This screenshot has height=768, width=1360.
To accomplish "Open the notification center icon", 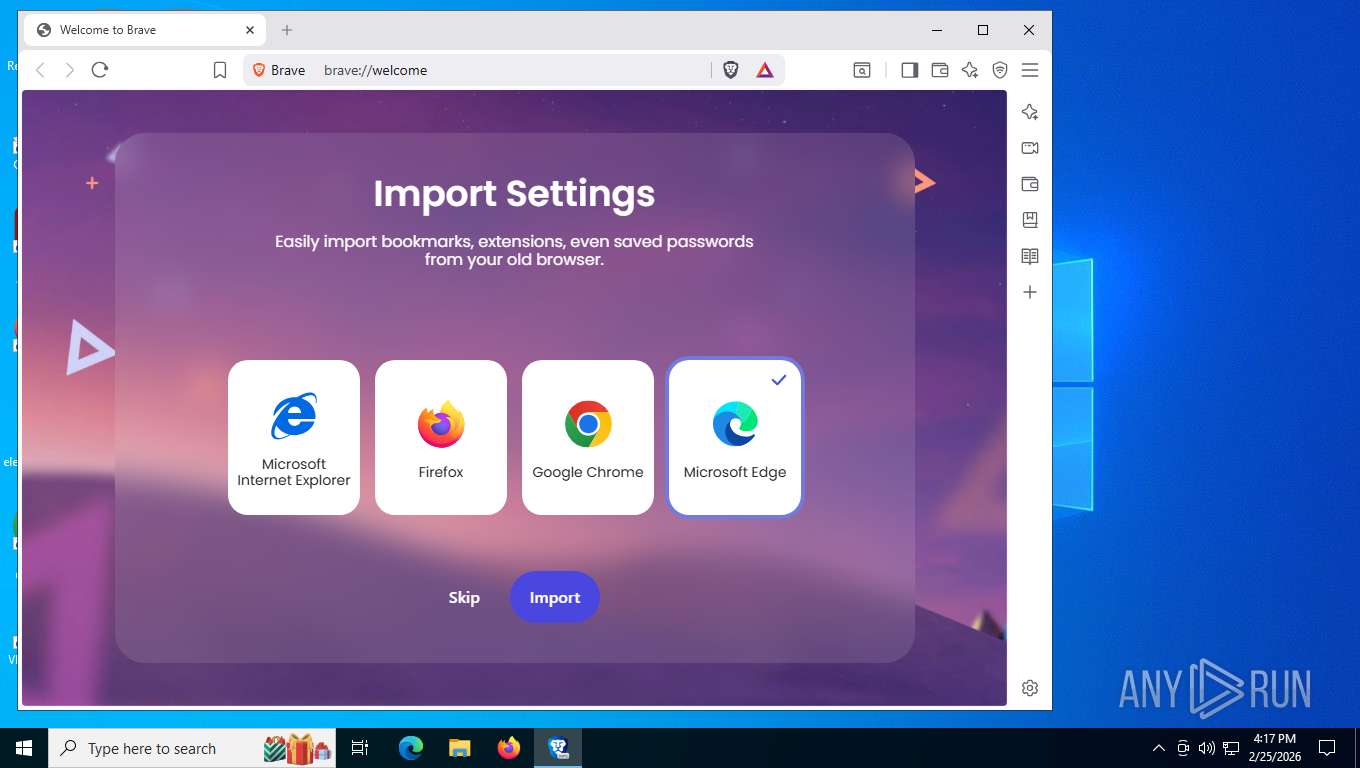I will click(1327, 748).
